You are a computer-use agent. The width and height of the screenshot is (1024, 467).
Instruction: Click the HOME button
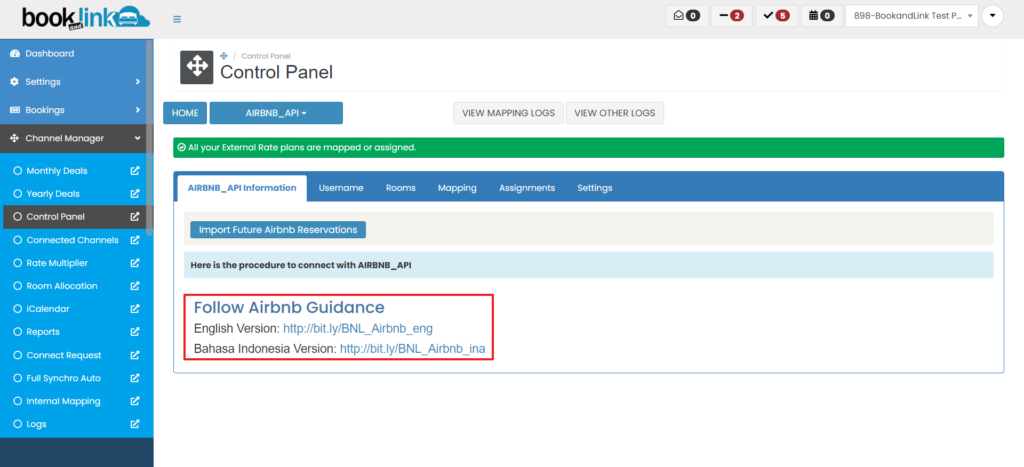185,113
